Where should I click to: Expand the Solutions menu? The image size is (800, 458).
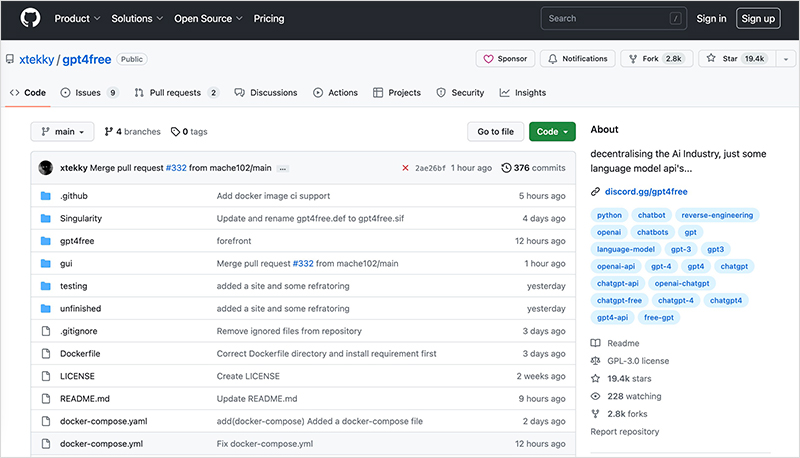point(137,18)
